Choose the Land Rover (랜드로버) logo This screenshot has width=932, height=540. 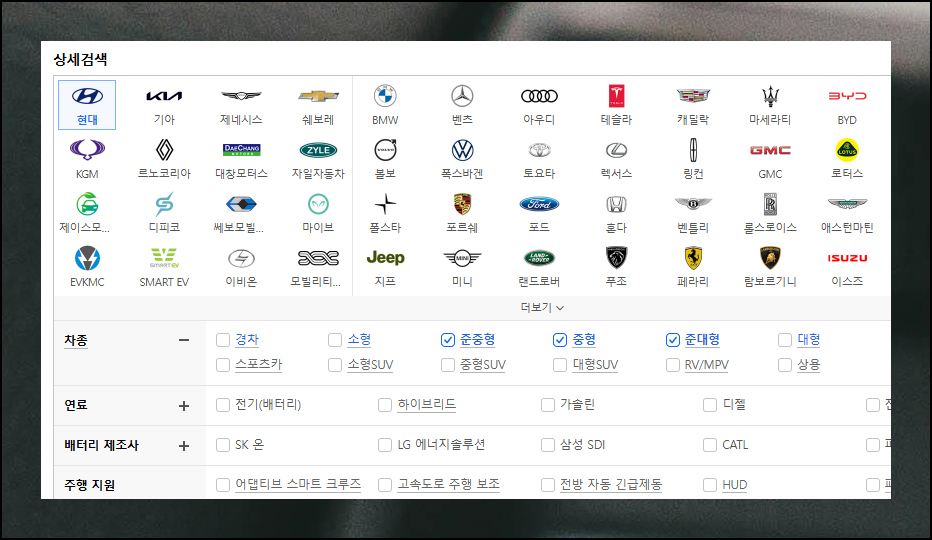[x=539, y=258]
